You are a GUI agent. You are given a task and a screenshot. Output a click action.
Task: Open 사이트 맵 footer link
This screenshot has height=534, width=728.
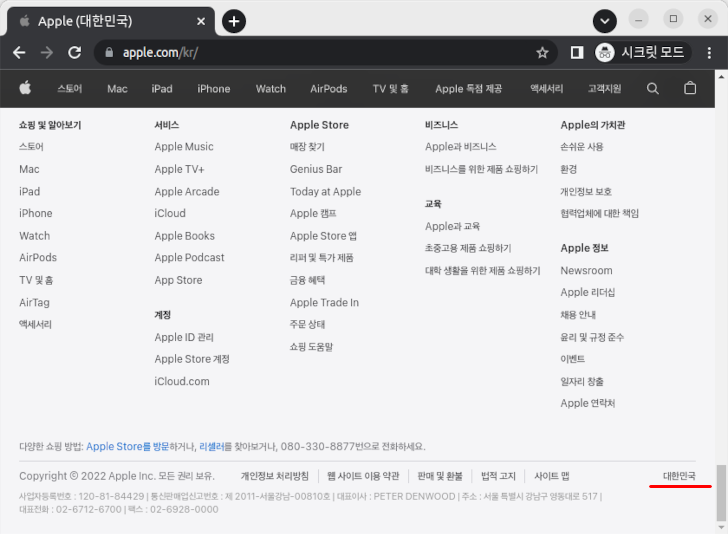pos(552,476)
